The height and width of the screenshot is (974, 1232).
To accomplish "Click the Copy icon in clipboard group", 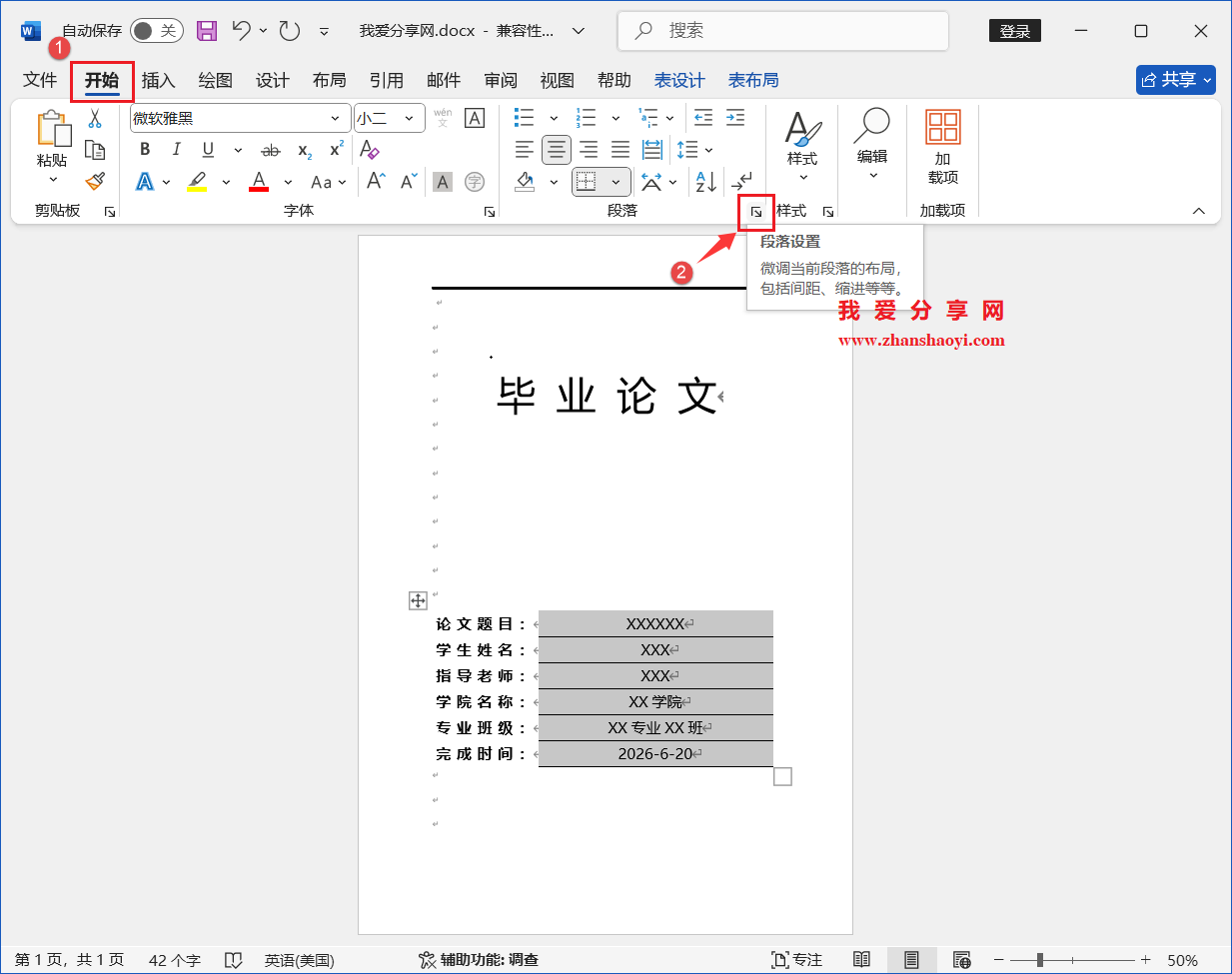I will click(x=95, y=150).
